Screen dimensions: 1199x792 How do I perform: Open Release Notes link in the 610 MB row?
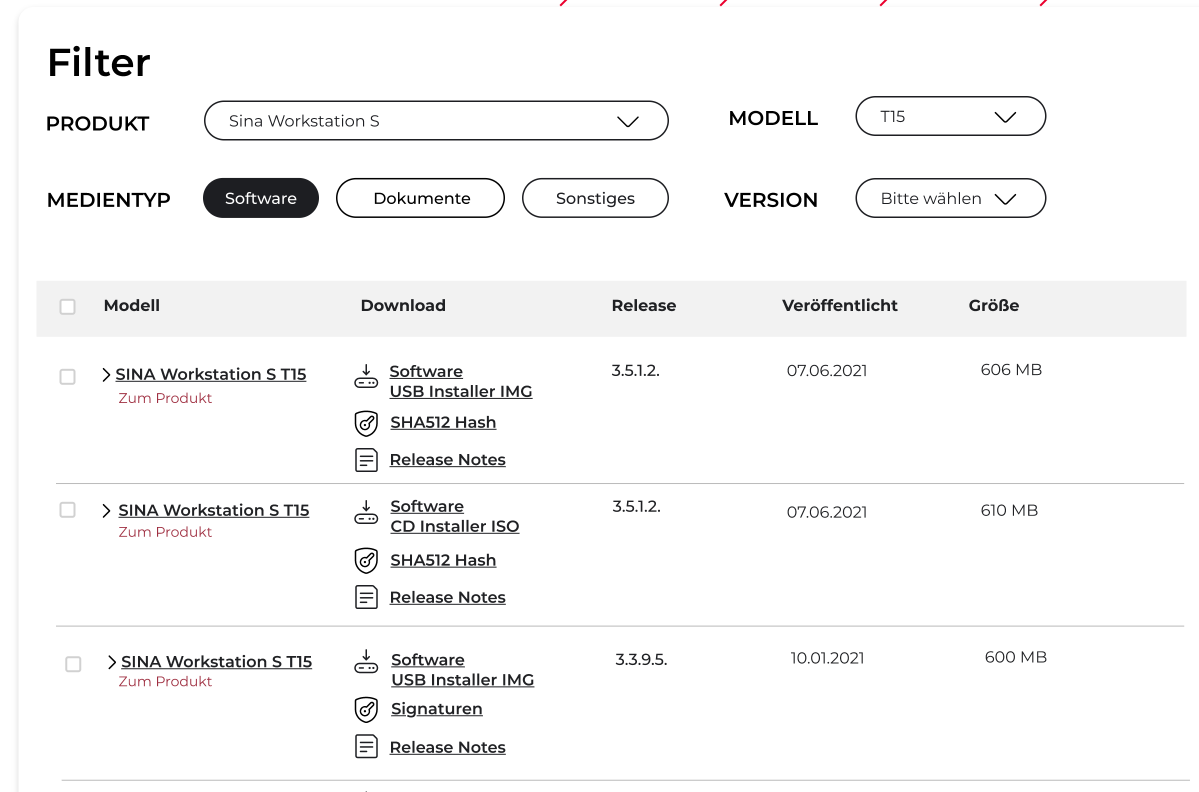447,597
